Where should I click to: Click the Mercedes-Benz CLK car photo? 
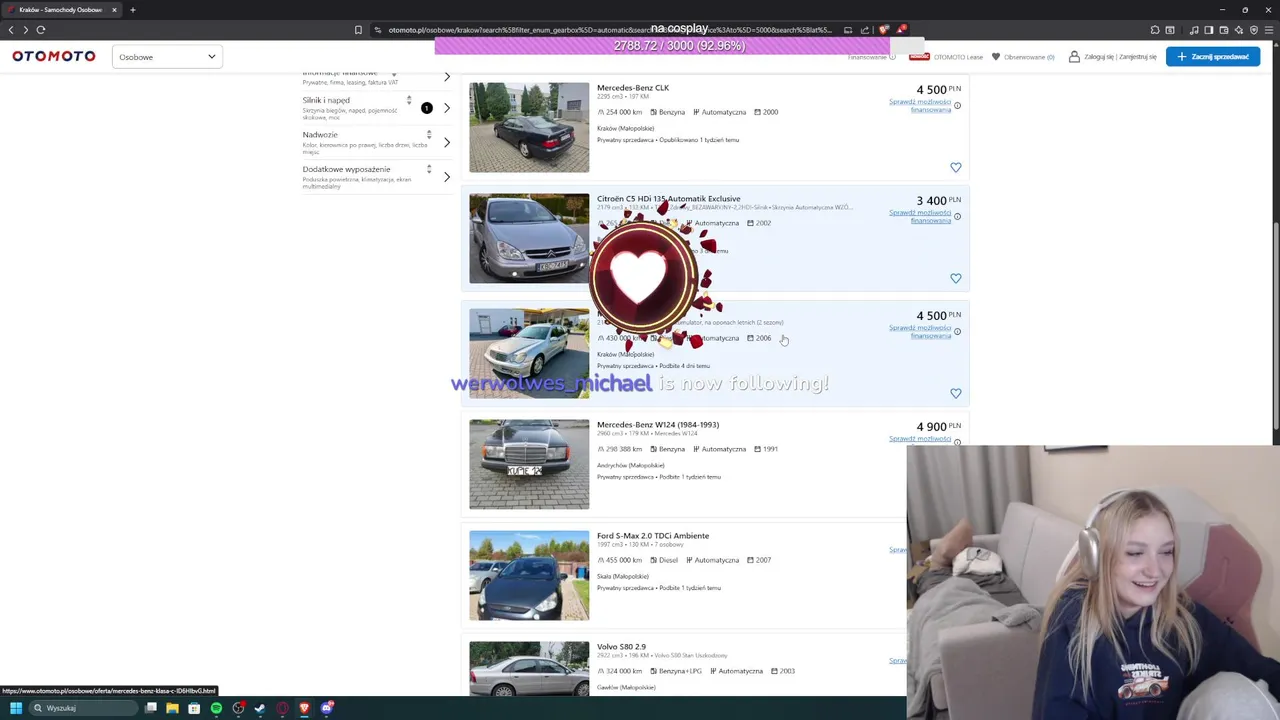[529, 127]
